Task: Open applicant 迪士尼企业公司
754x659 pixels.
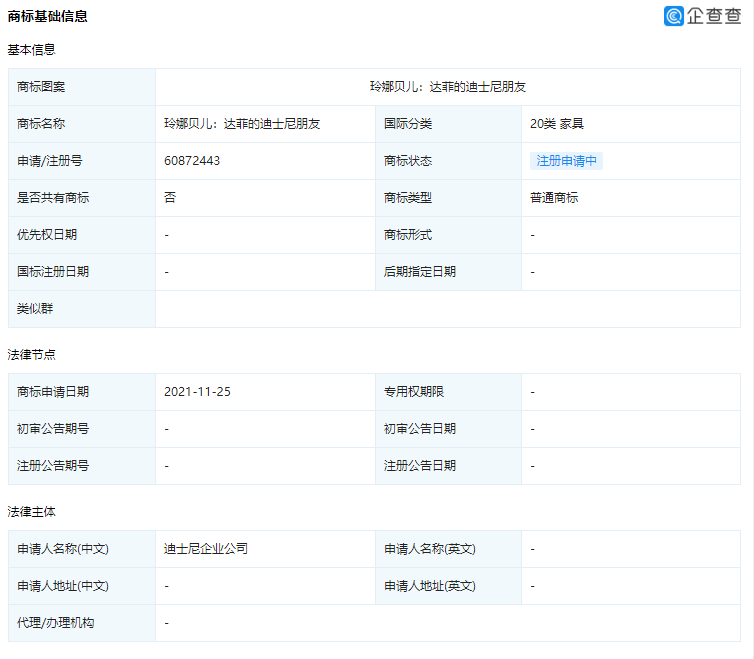Action: [206, 549]
